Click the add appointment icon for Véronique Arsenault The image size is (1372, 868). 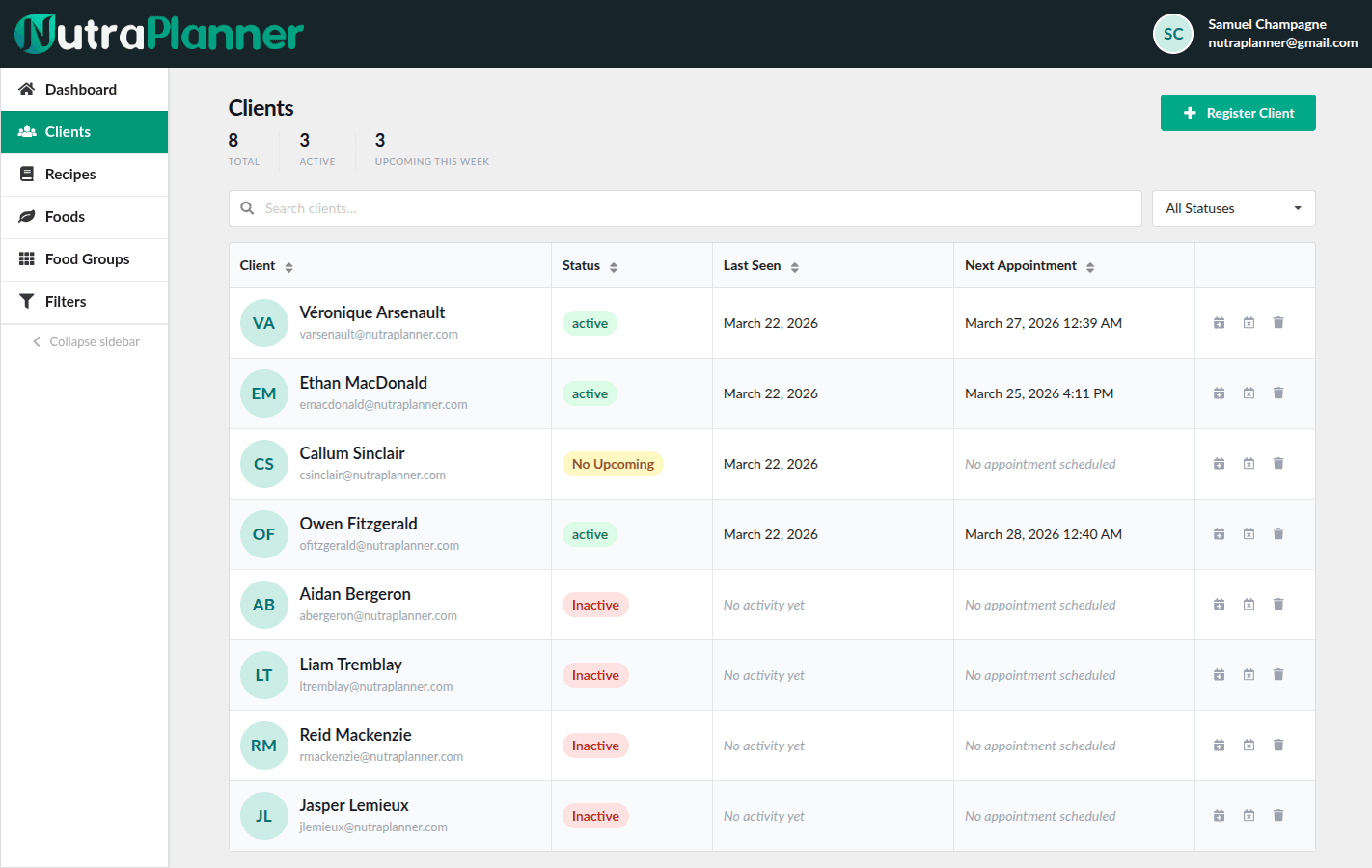1219,323
